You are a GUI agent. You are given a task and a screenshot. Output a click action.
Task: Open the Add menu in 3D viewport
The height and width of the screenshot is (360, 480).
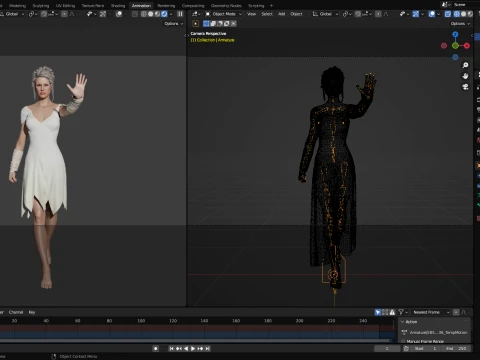[282, 14]
